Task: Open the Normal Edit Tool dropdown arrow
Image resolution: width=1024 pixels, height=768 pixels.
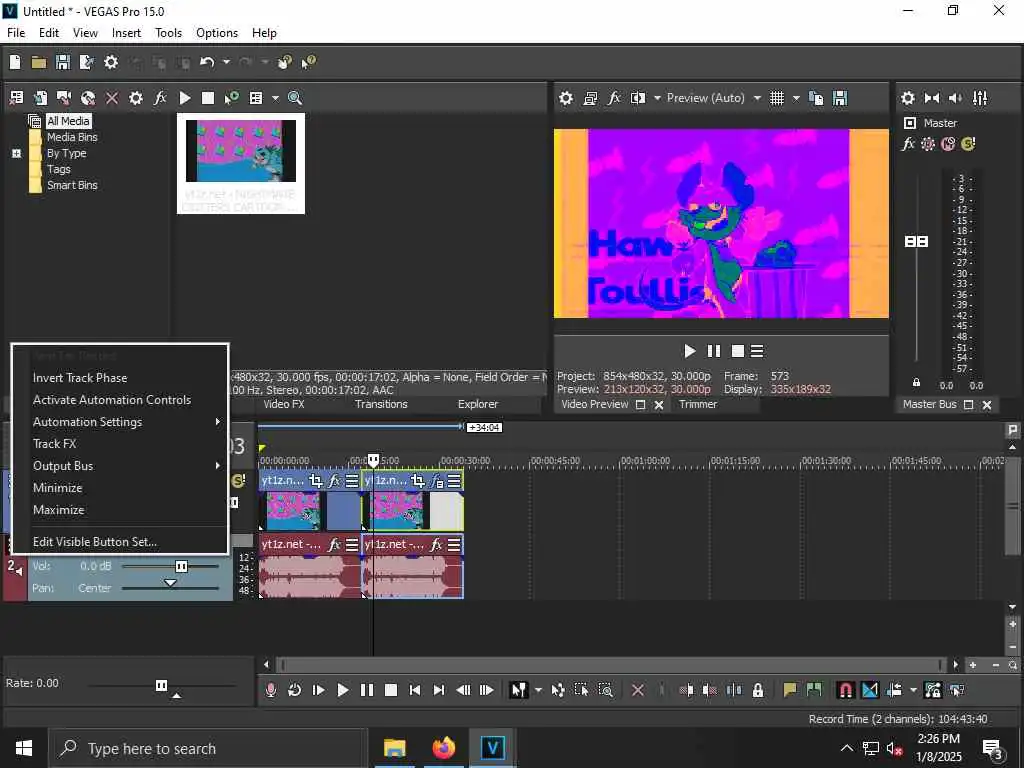Action: point(537,690)
